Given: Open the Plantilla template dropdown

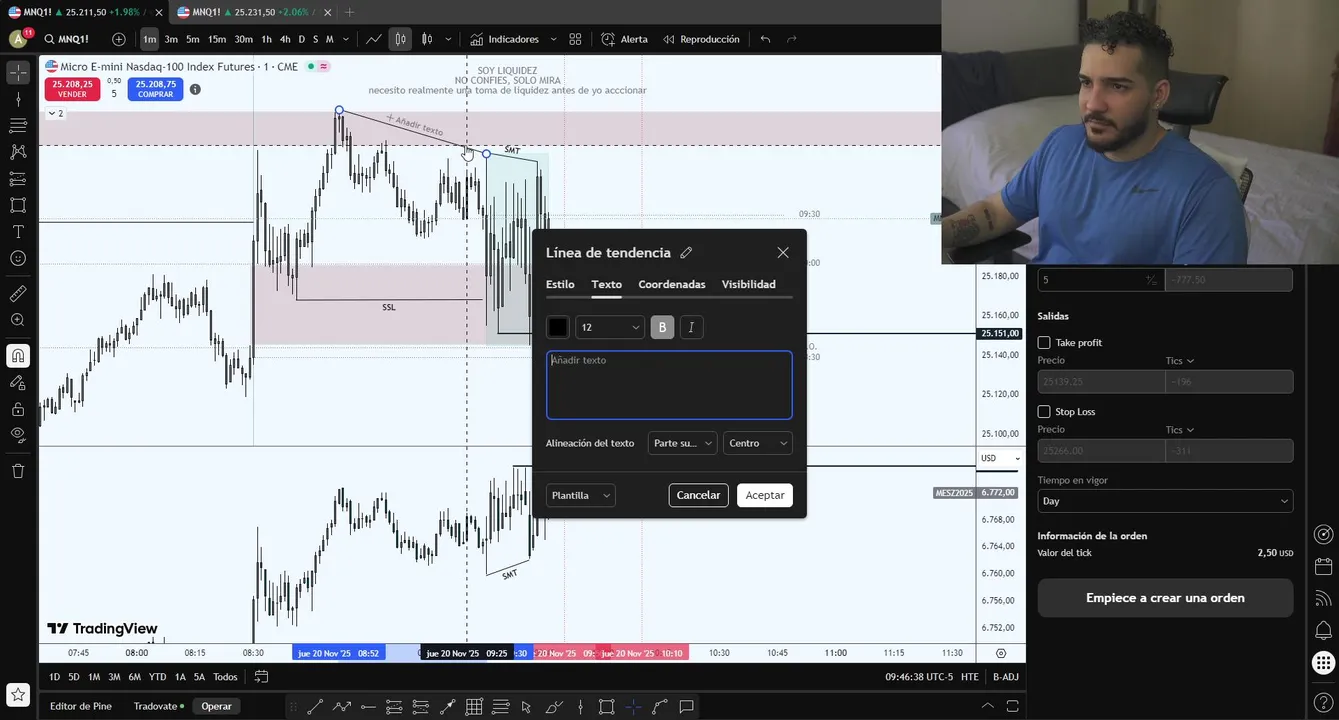Looking at the screenshot, I should [x=581, y=495].
